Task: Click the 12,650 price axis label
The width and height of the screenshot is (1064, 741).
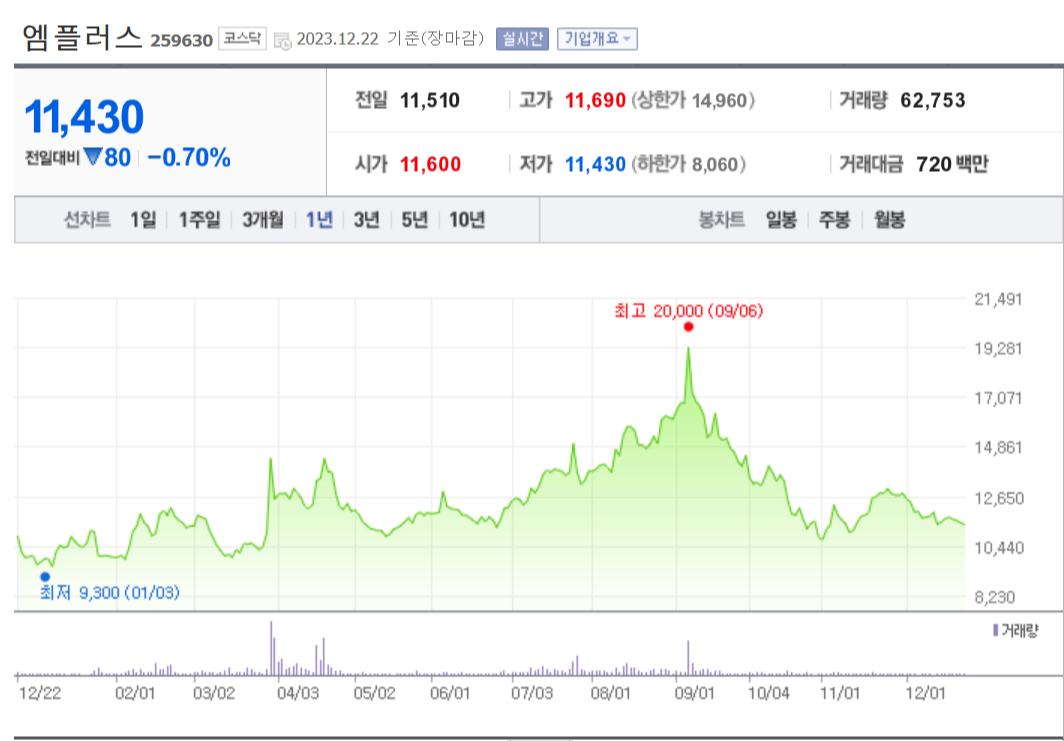Action: [998, 498]
